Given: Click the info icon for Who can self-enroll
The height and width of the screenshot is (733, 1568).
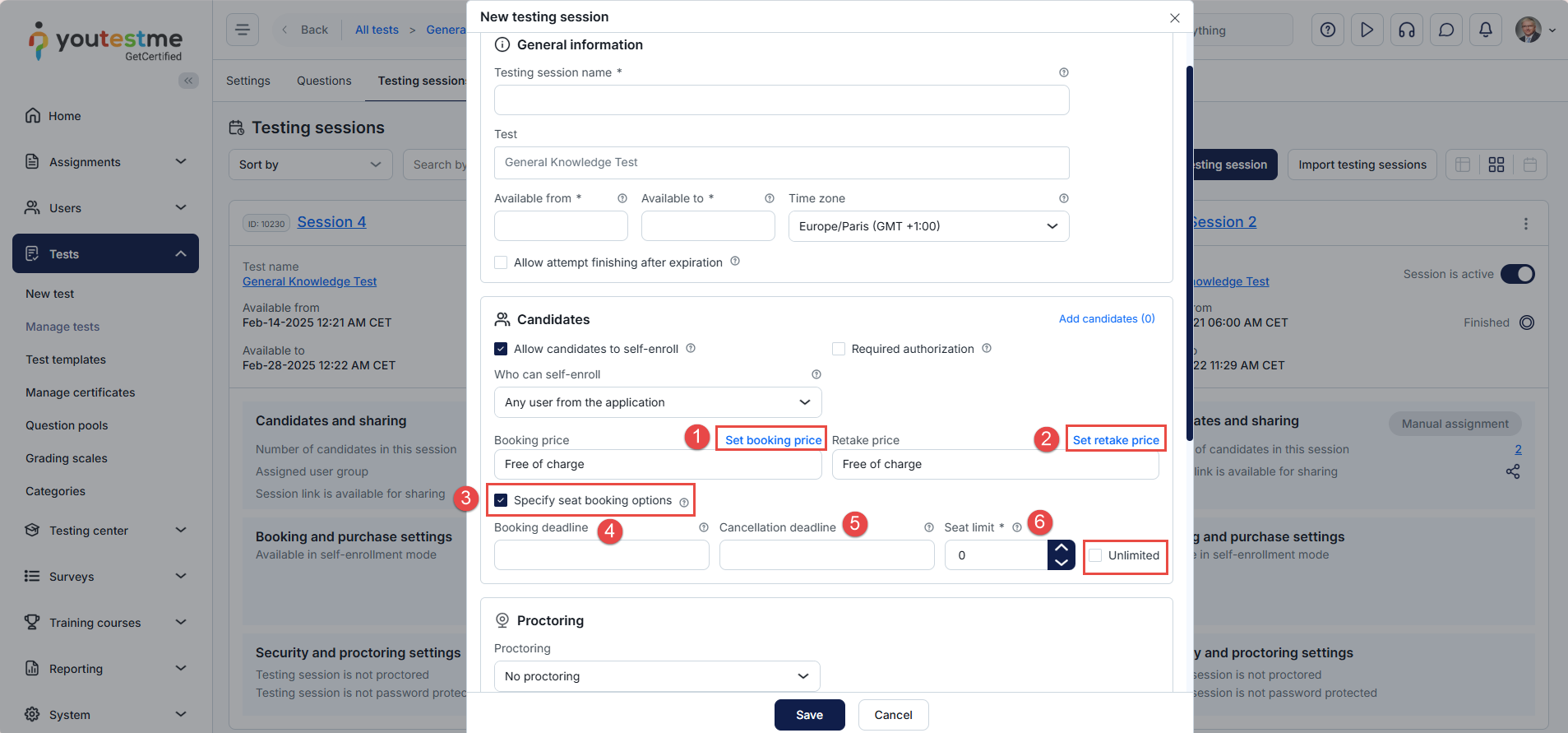Looking at the screenshot, I should pos(816,374).
